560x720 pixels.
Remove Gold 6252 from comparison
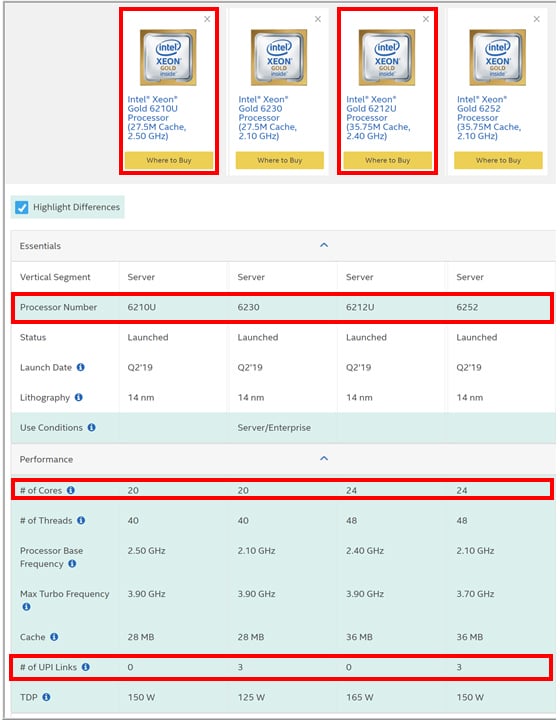pos(537,19)
